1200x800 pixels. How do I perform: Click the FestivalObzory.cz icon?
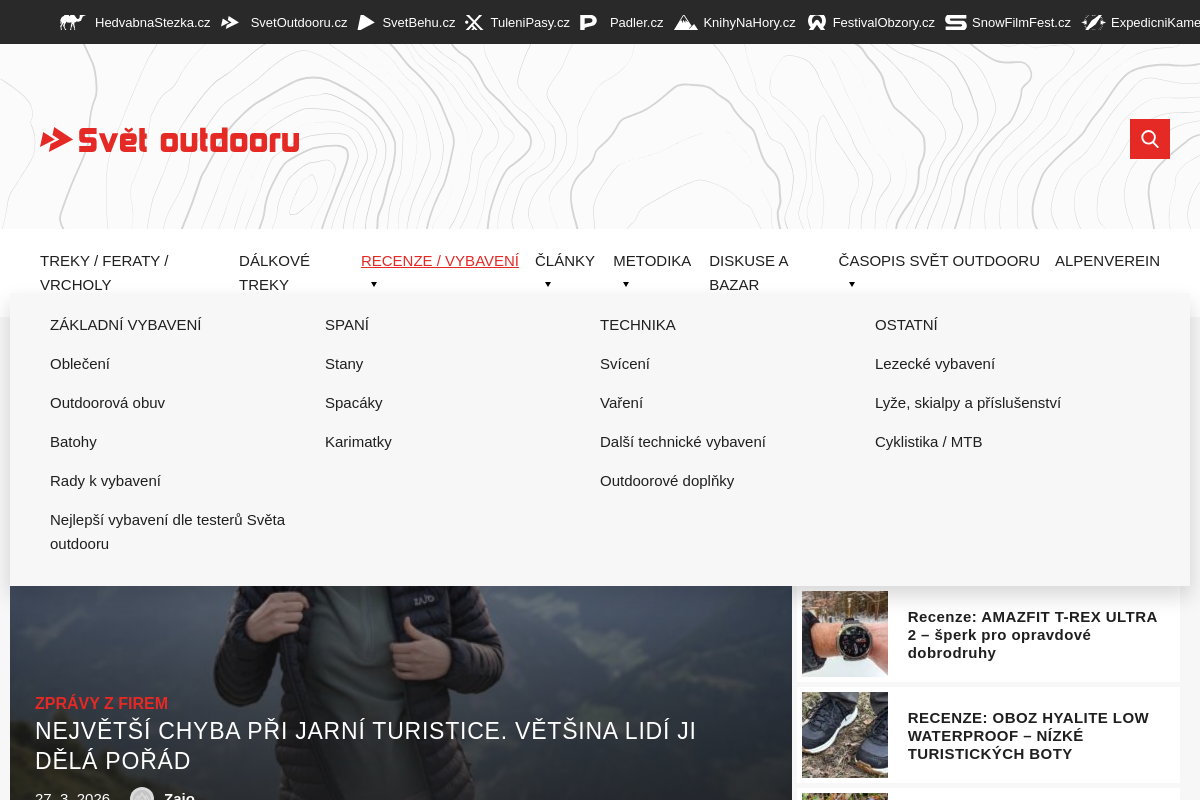coord(817,21)
